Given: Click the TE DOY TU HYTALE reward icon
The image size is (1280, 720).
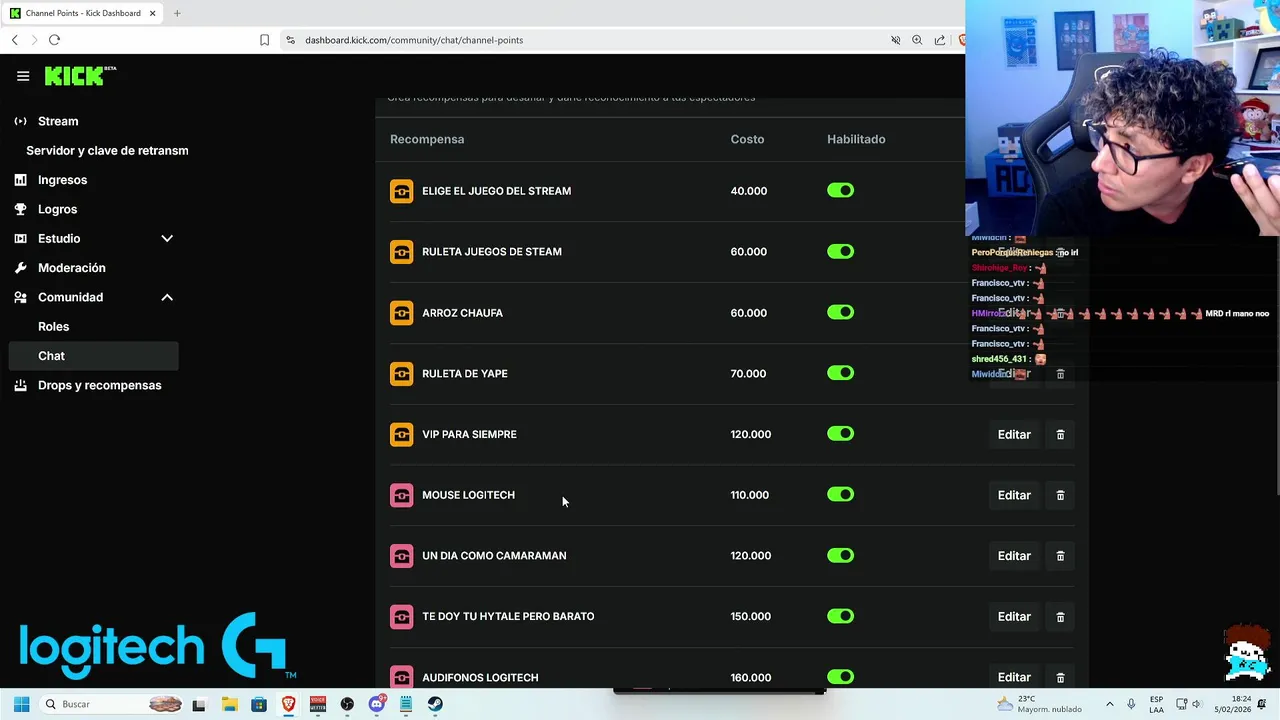Looking at the screenshot, I should click(401, 617).
